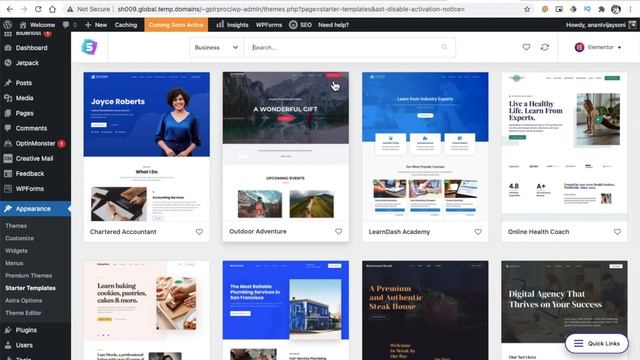Click the search magnifier icon

click(x=444, y=47)
